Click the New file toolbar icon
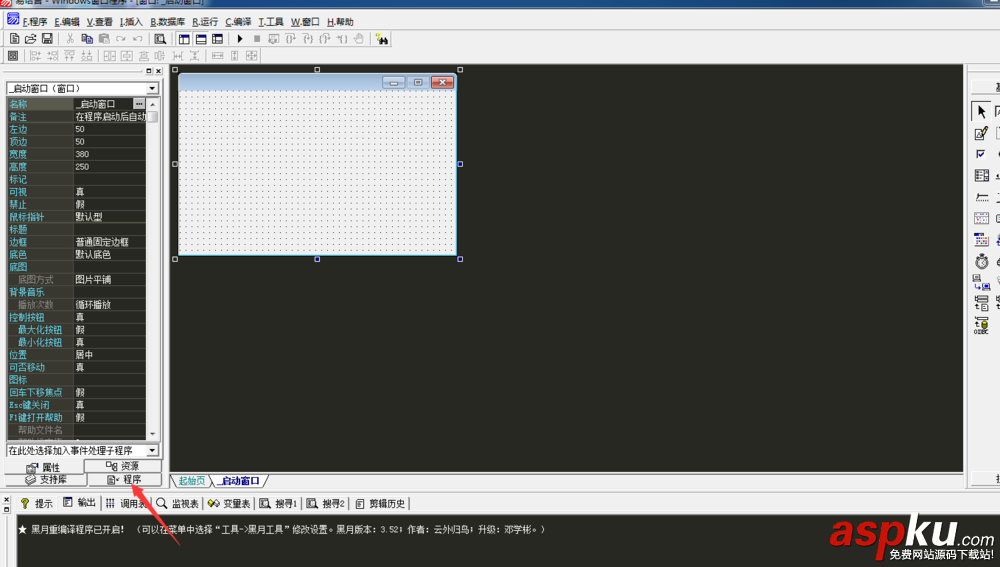Screen dimensions: 1000x567 (x=14, y=39)
